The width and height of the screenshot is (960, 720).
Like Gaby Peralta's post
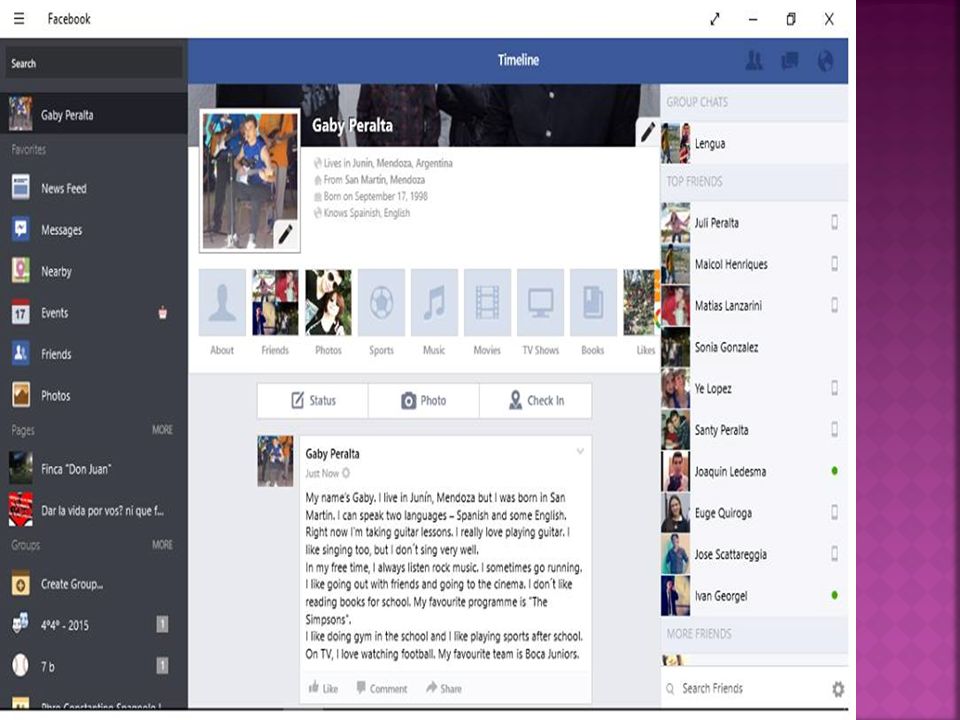[x=323, y=688]
